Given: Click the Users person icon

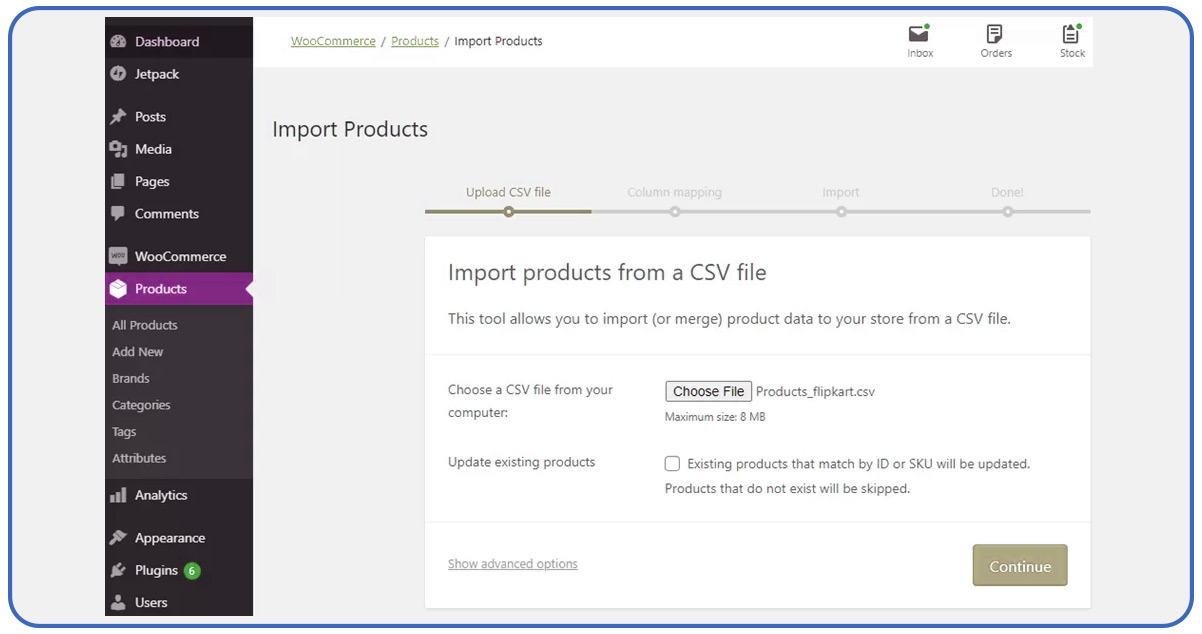Looking at the screenshot, I should 118,602.
